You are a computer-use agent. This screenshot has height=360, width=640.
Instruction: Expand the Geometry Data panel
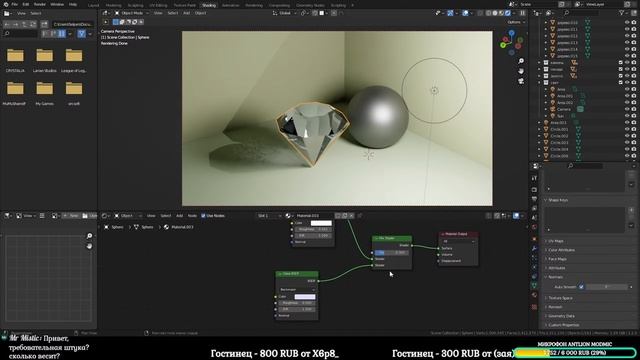(561, 316)
